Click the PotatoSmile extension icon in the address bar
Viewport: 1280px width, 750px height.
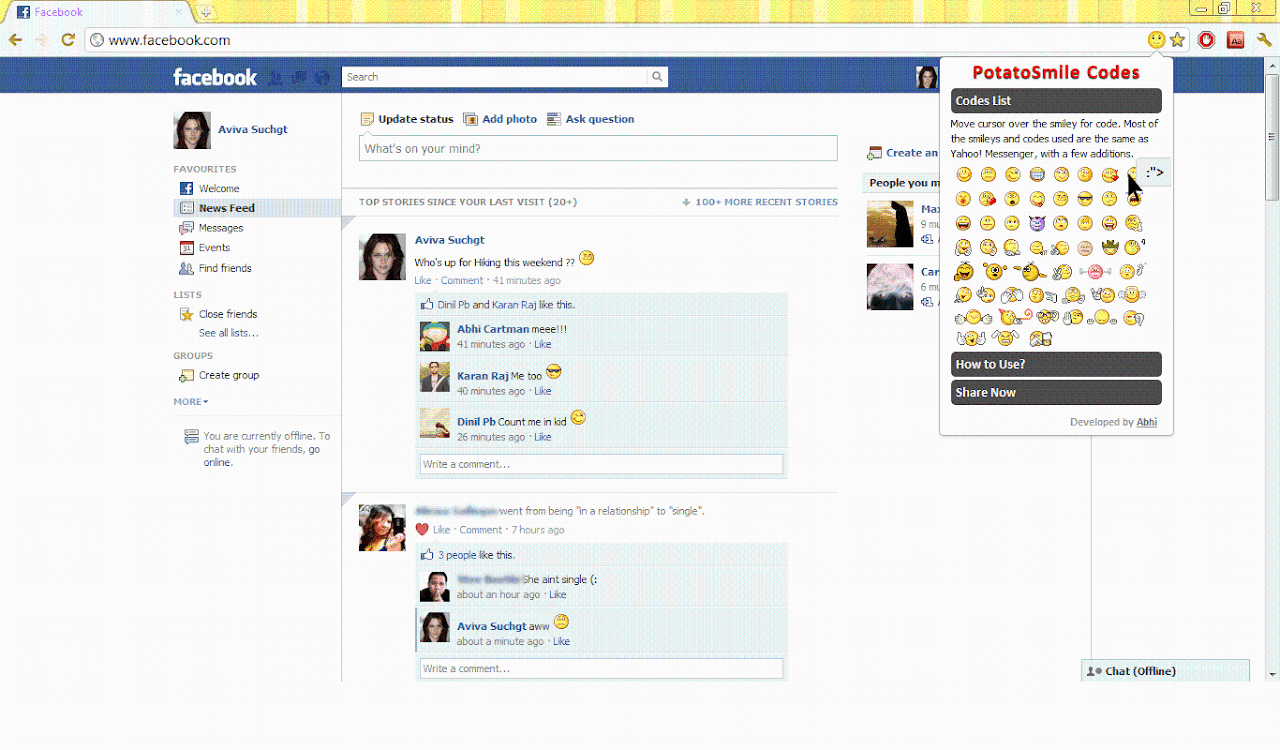(1156, 40)
